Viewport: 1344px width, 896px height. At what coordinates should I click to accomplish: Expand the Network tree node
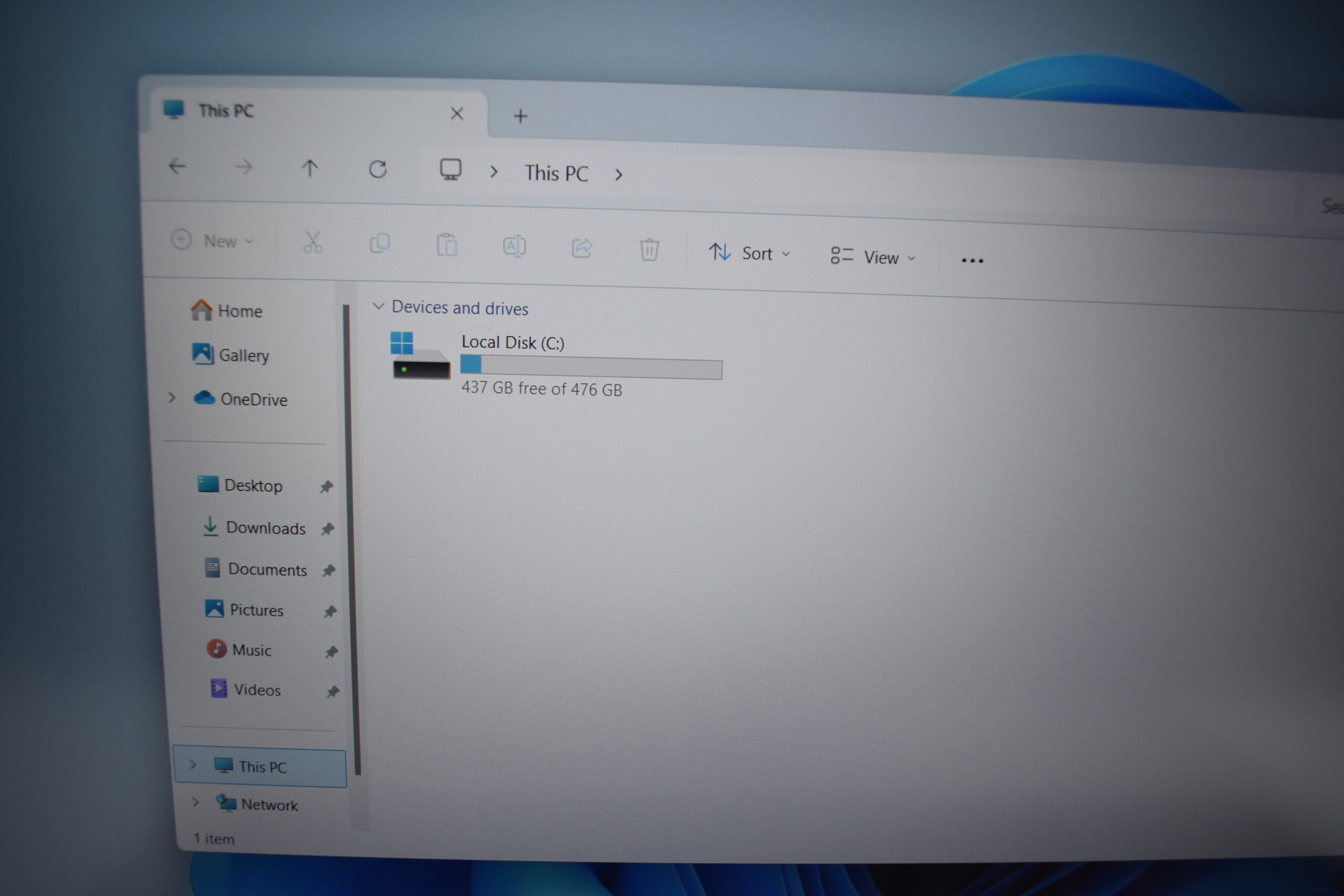coord(195,802)
